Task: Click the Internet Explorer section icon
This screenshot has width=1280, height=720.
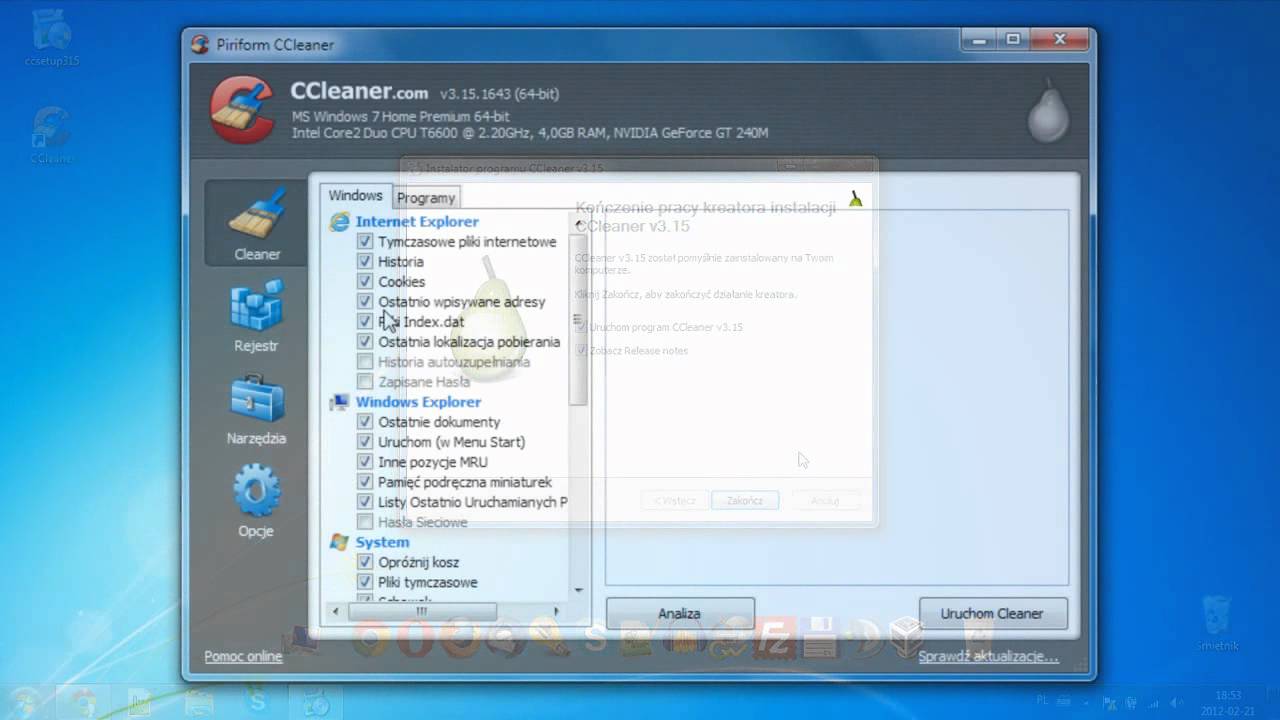Action: click(x=340, y=222)
